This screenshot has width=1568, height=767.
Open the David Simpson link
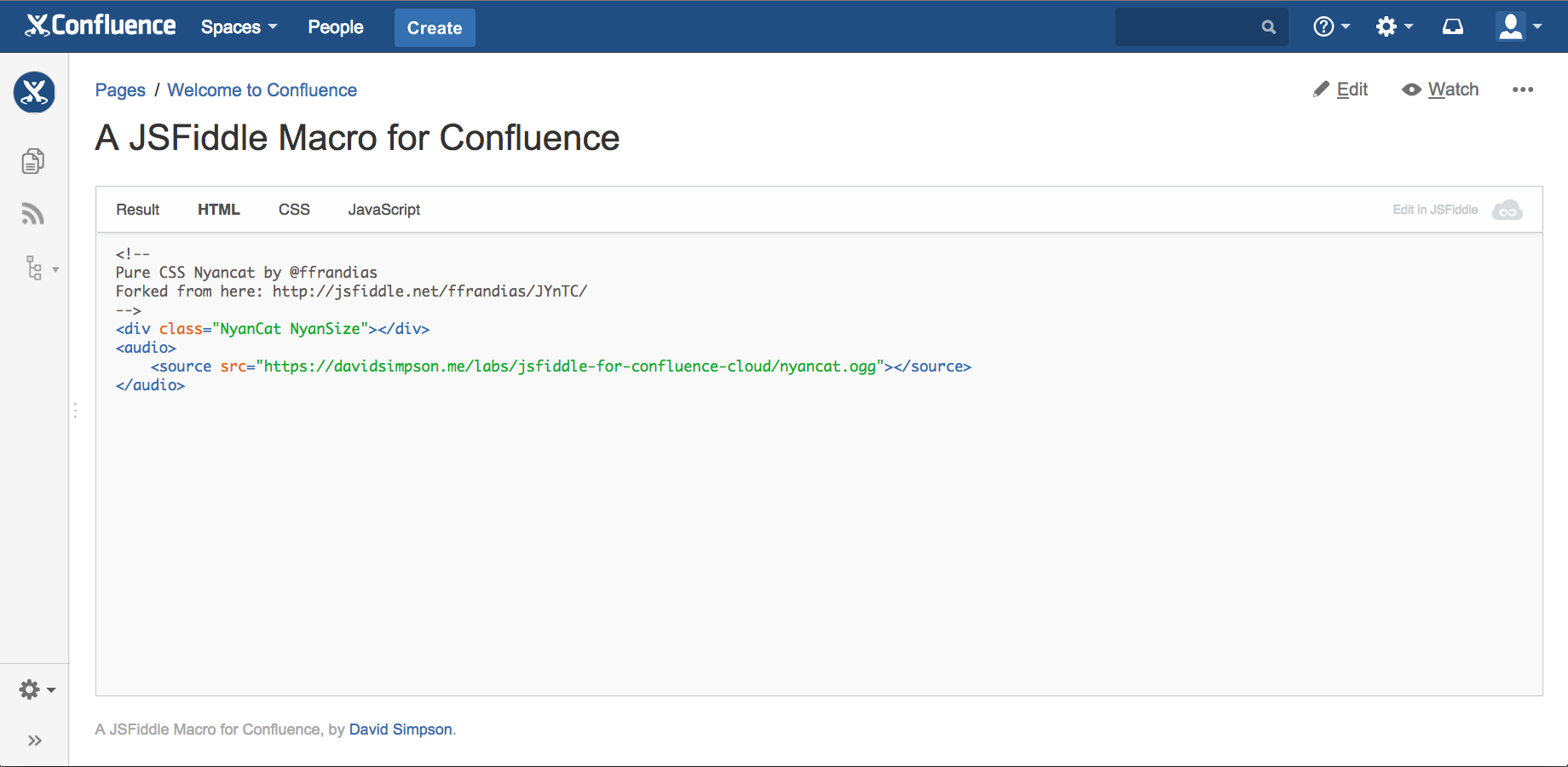pos(401,730)
